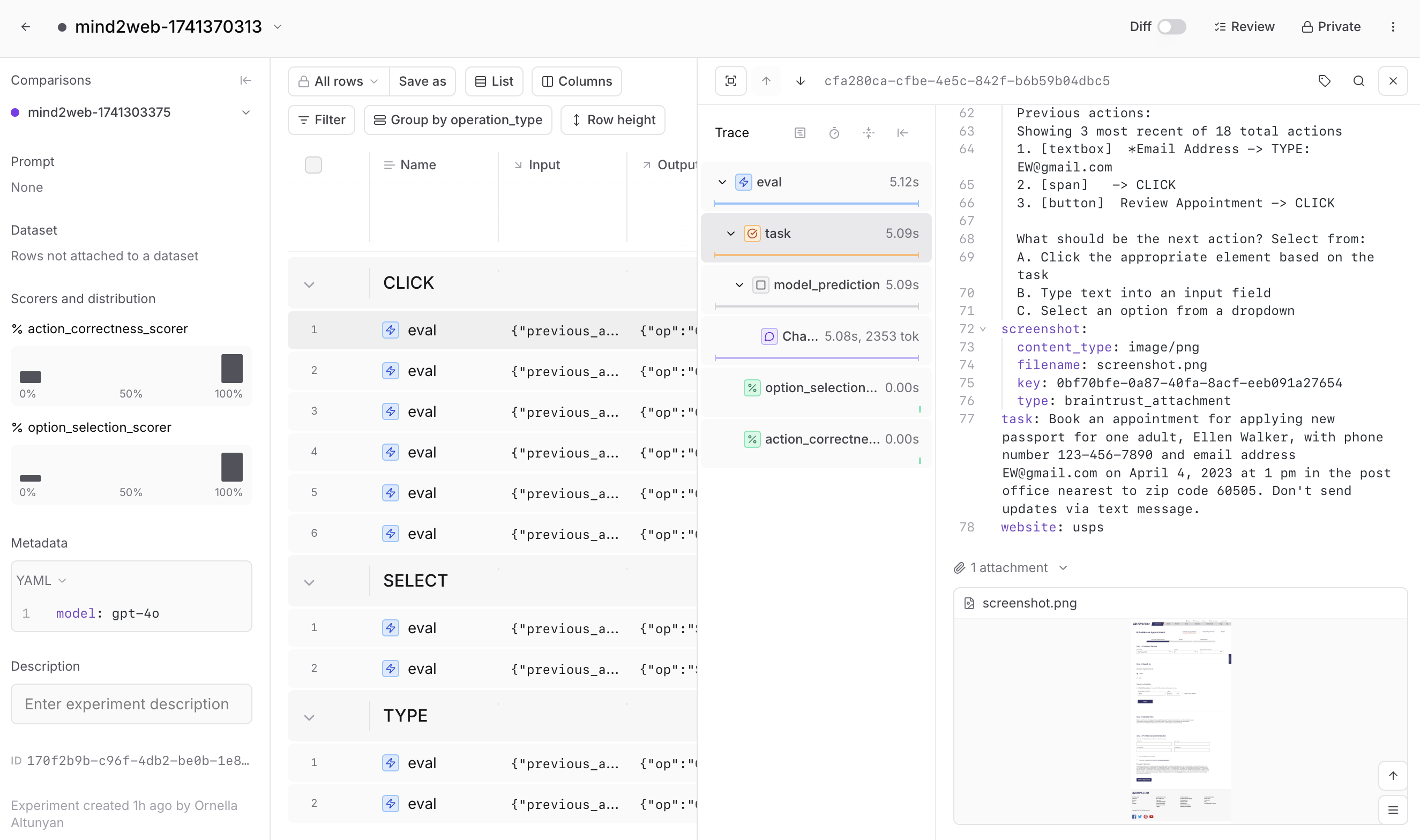The height and width of the screenshot is (840, 1420).
Task: Collapse the CLICK group rows
Action: click(x=309, y=284)
